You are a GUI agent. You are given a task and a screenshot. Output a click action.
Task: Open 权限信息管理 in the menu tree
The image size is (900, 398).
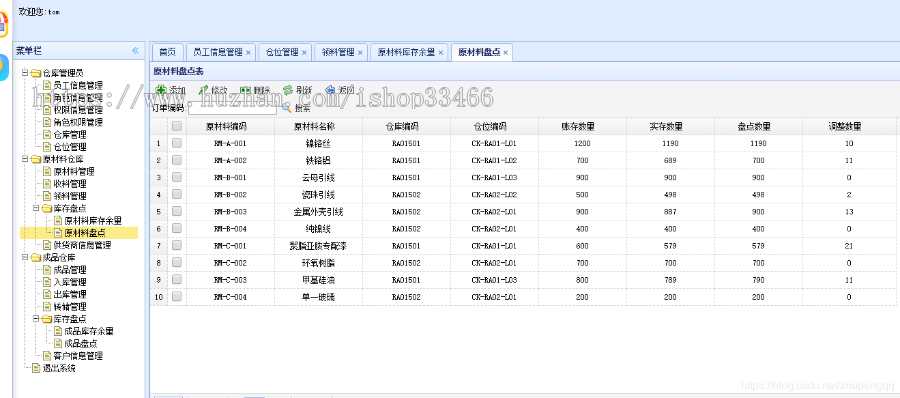(78, 110)
